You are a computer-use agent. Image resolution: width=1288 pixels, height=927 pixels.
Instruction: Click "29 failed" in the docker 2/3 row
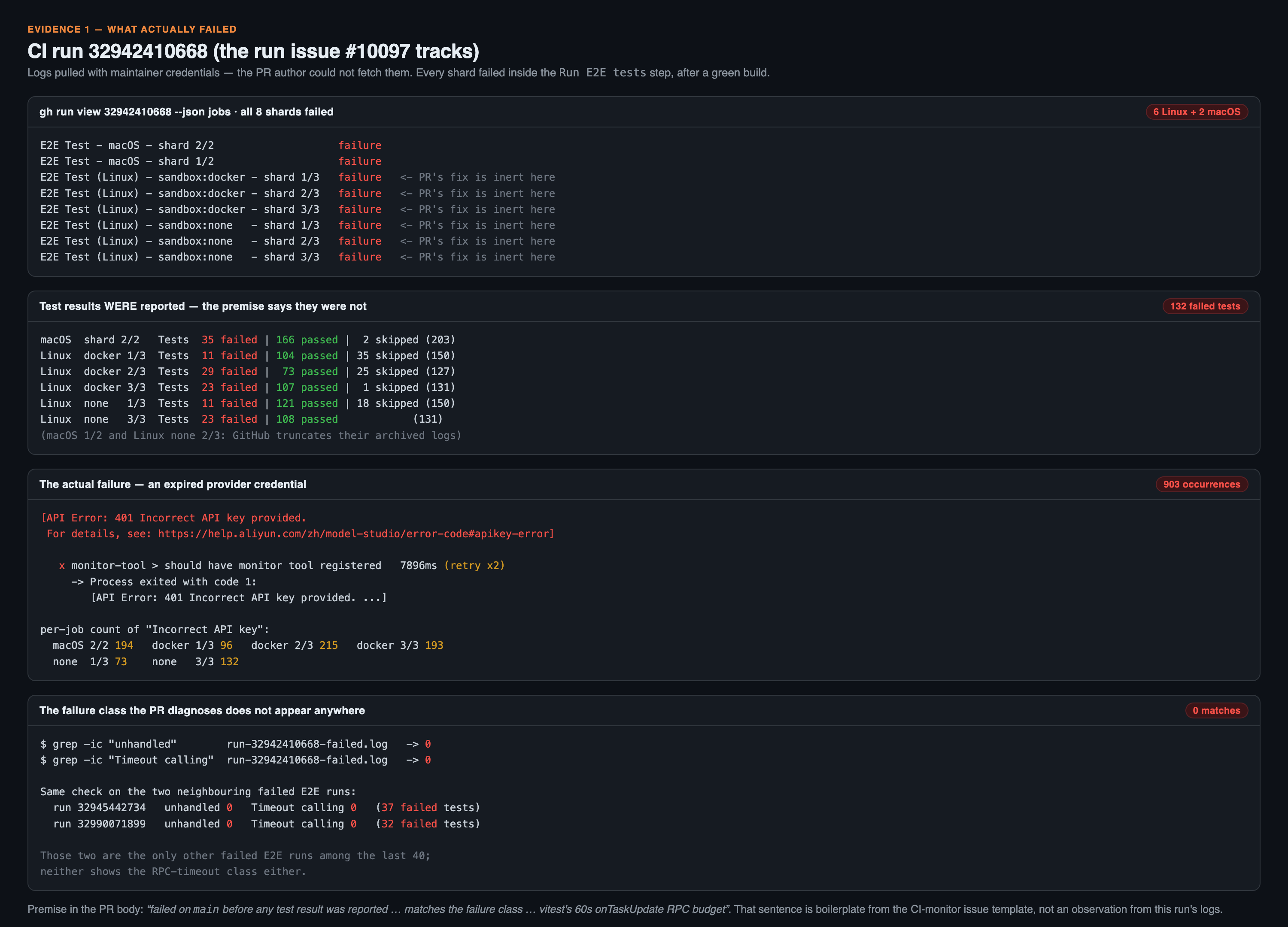[229, 371]
